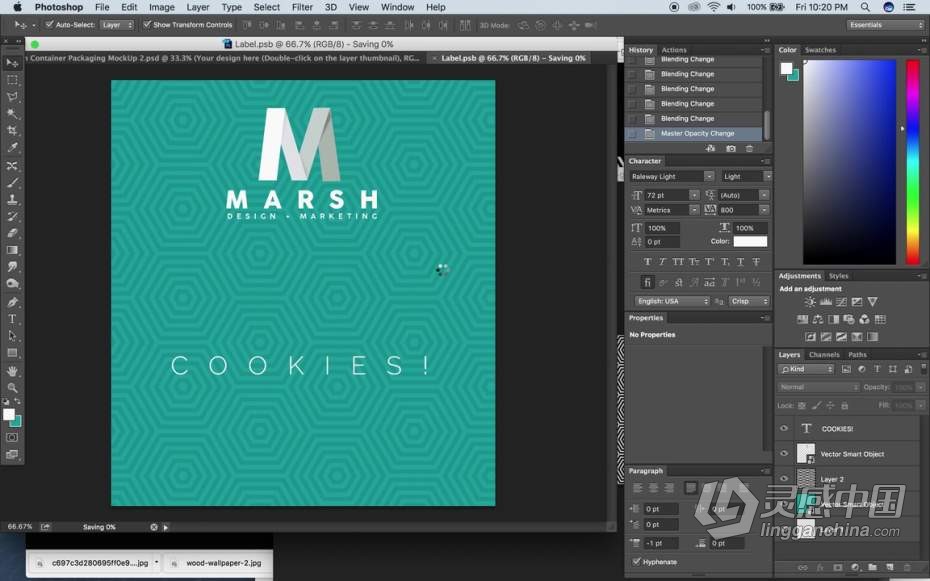Toggle layer filtering switch in Layers panel
Screen dimensions: 930x581
(923, 369)
